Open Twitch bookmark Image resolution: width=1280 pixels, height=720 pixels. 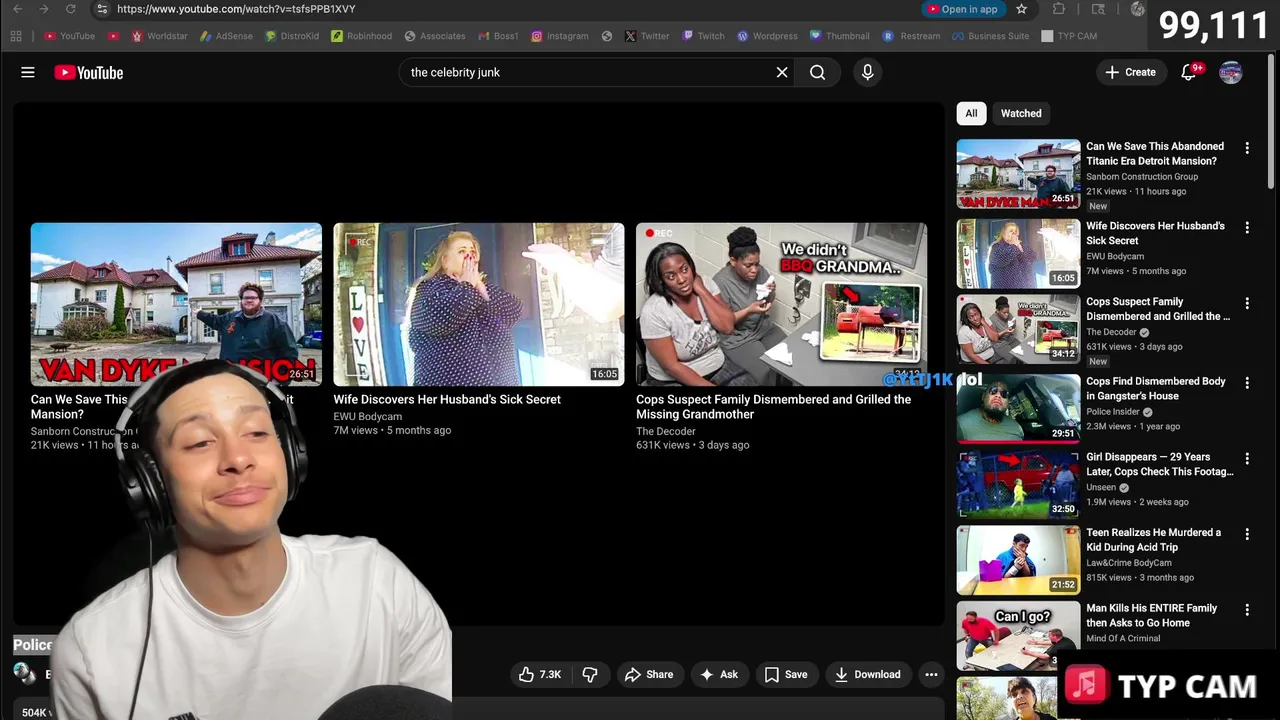click(703, 36)
